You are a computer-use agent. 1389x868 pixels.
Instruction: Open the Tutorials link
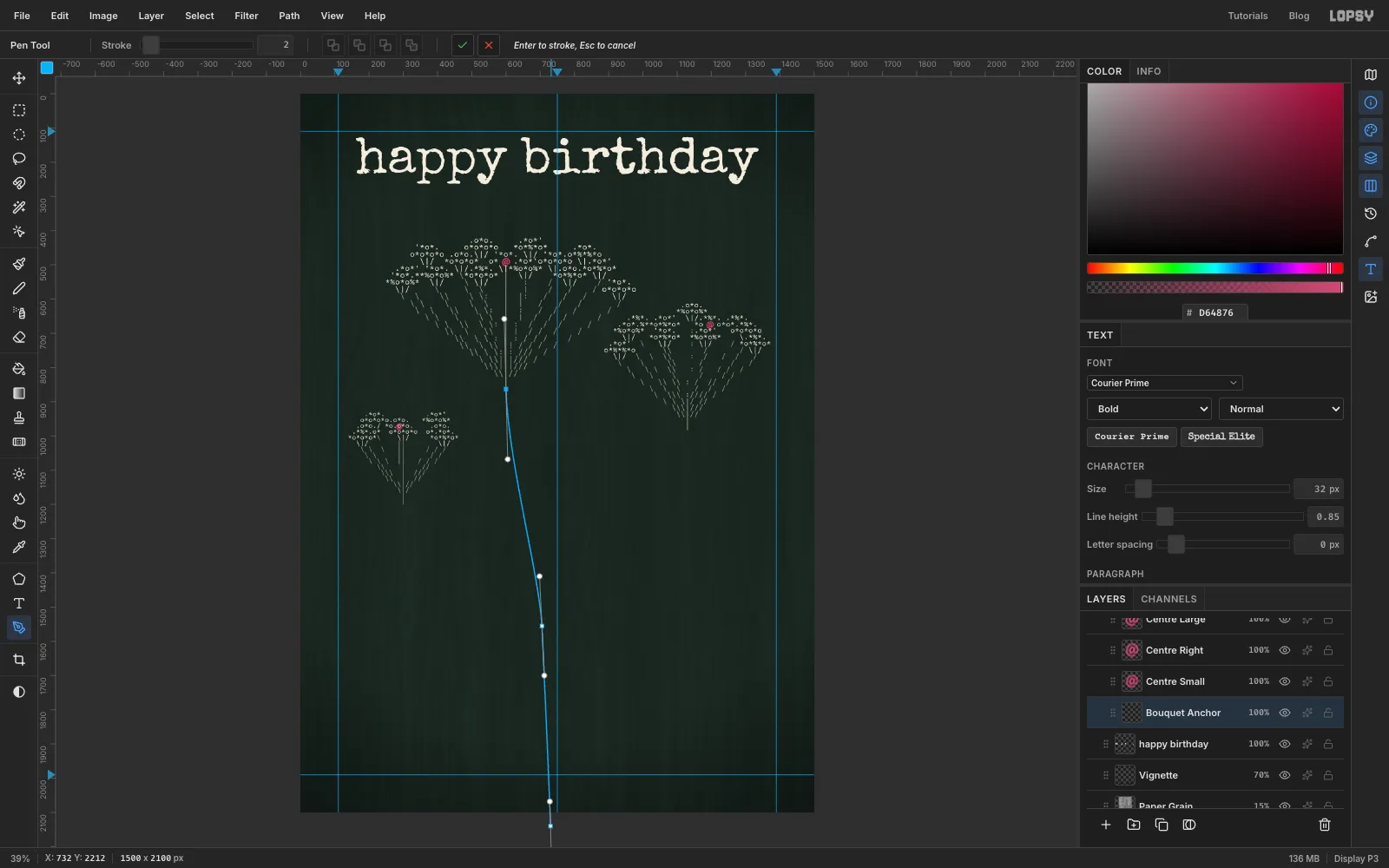click(x=1247, y=16)
